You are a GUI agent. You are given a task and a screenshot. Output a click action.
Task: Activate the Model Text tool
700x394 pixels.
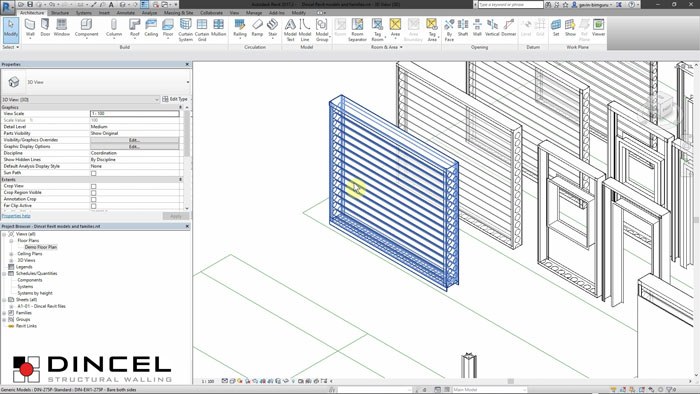point(290,30)
